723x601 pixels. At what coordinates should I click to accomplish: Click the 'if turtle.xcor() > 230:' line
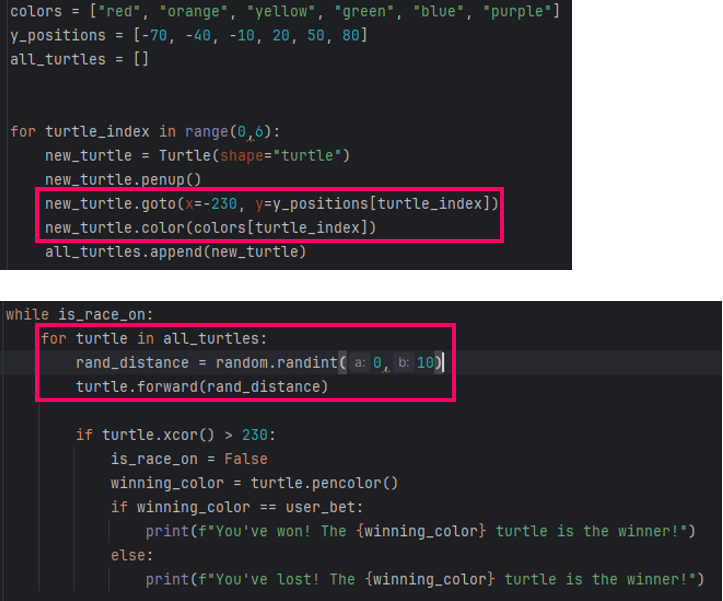click(x=176, y=434)
